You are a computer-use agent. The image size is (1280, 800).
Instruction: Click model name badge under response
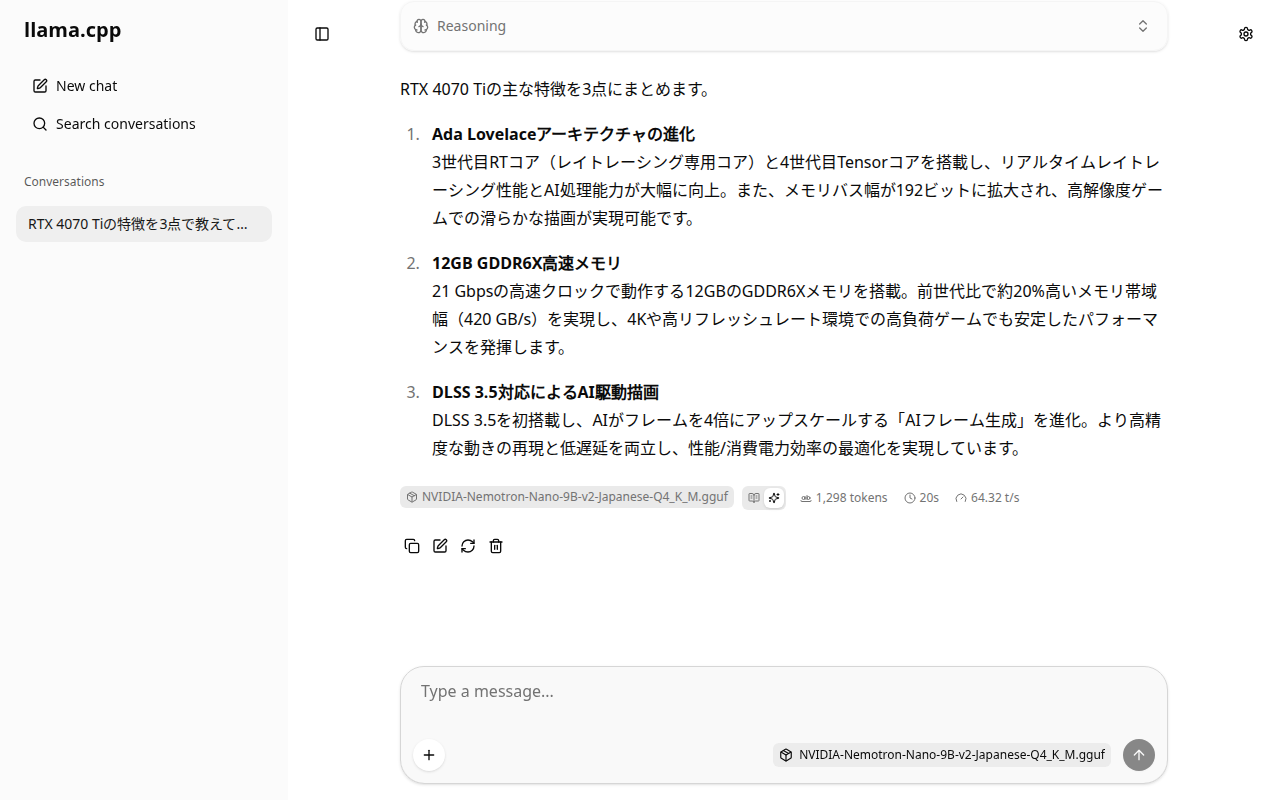(567, 497)
